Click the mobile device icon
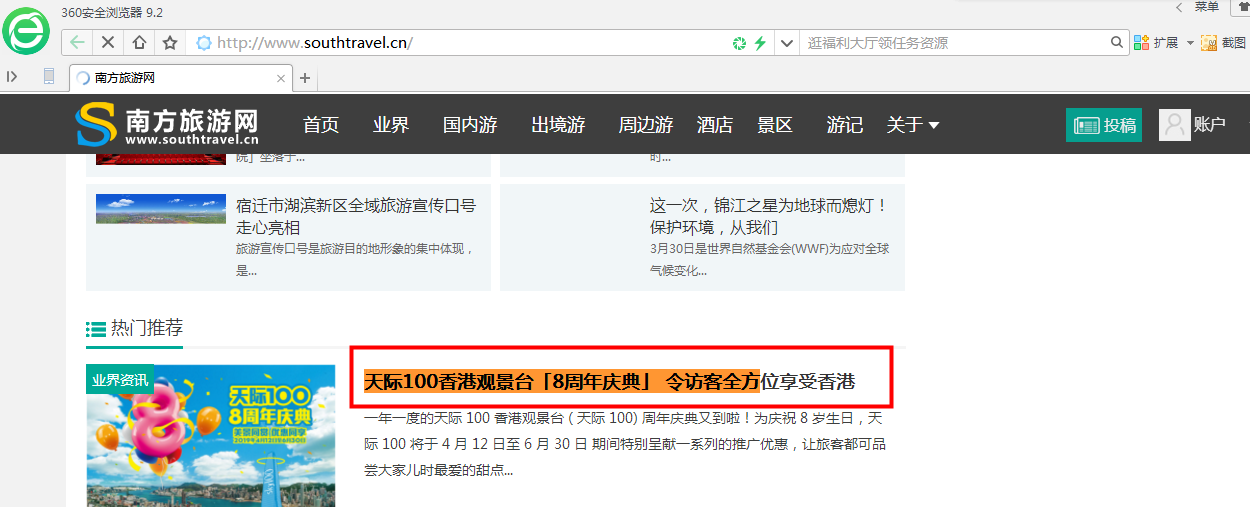Viewport: 1250px width, 507px height. [49, 77]
